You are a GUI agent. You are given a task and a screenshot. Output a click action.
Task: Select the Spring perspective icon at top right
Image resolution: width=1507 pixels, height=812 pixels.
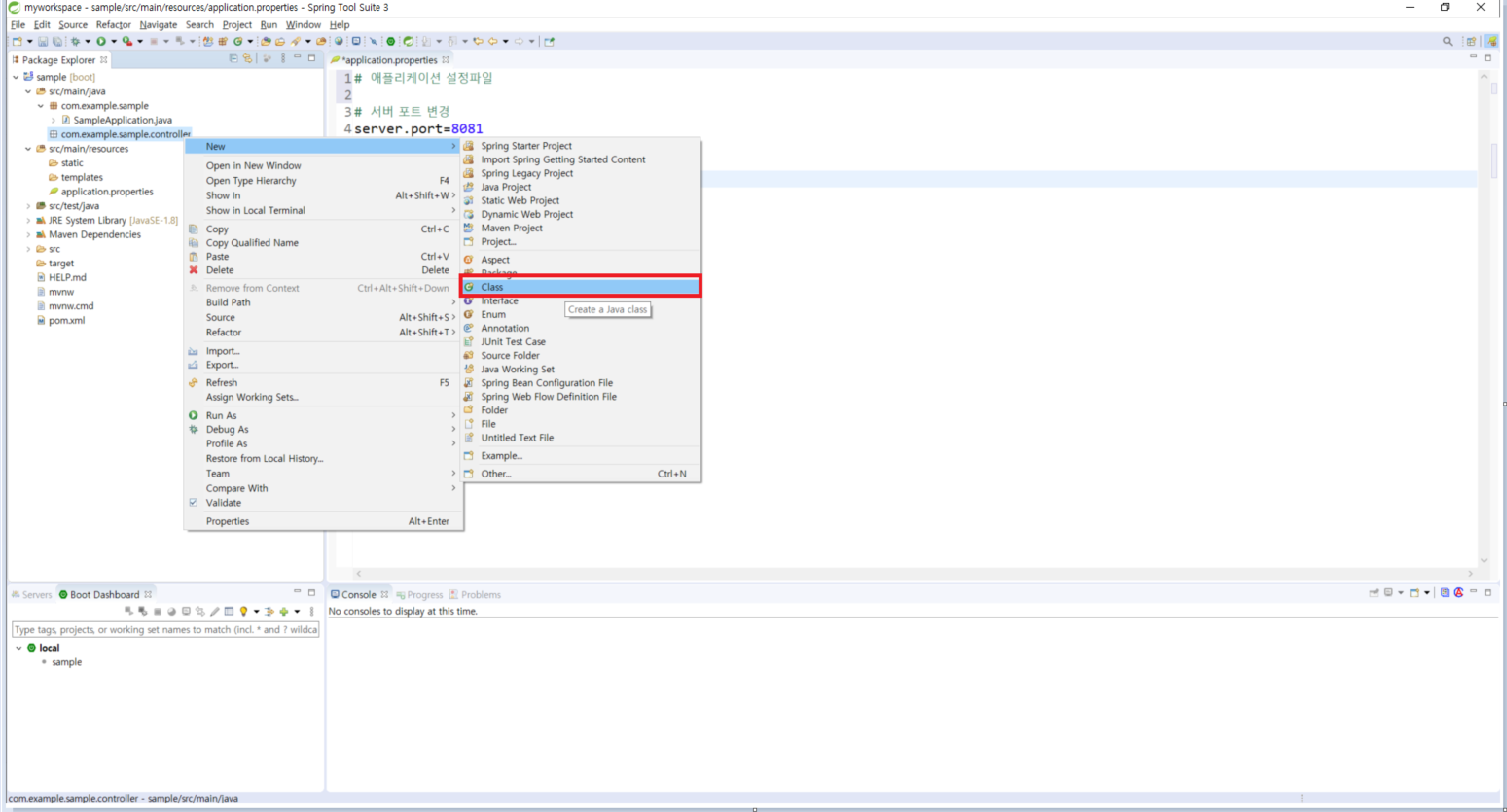point(1491,41)
